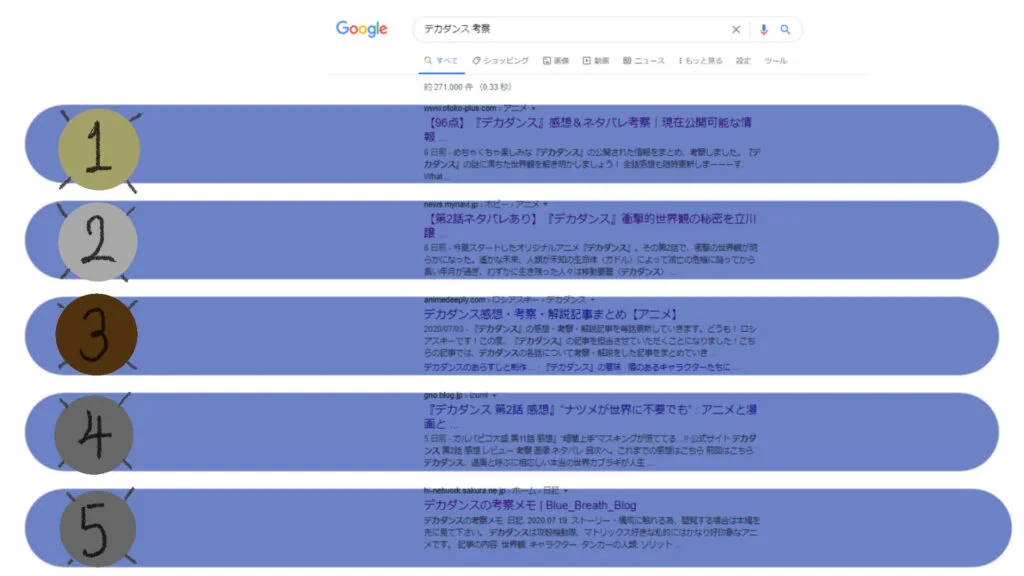Click the bronze number 3 rank badge
This screenshot has height=576, width=1024.
tap(96, 335)
